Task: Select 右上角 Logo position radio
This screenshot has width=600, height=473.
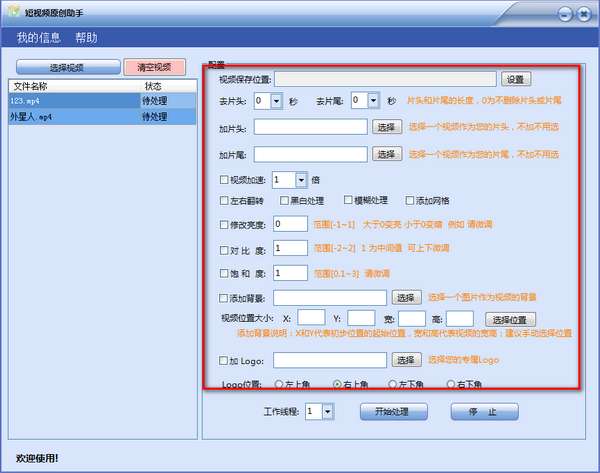Action: 337,384
